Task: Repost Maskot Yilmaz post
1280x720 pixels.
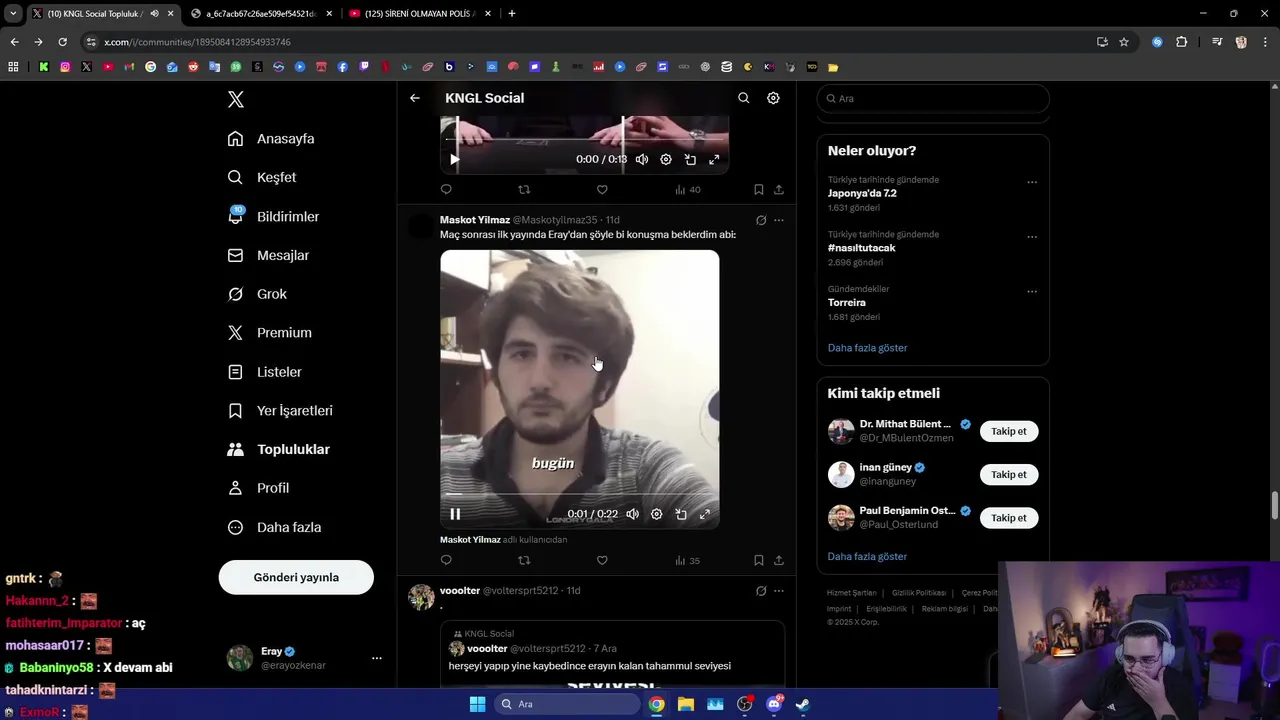Action: click(x=524, y=560)
